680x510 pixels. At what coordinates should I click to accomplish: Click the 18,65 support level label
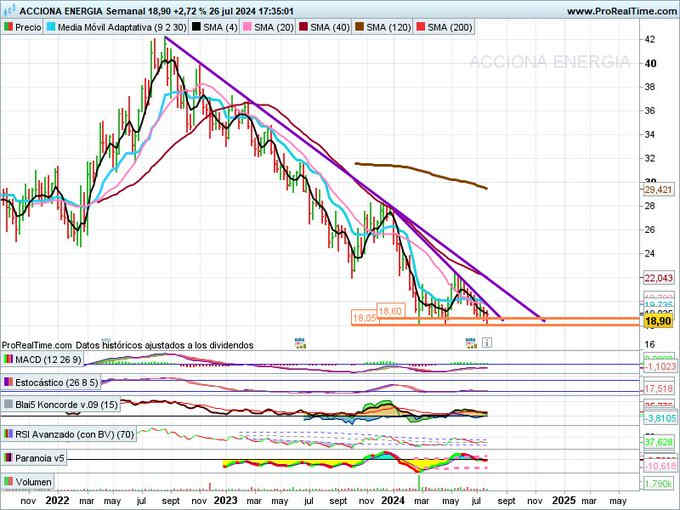364,318
